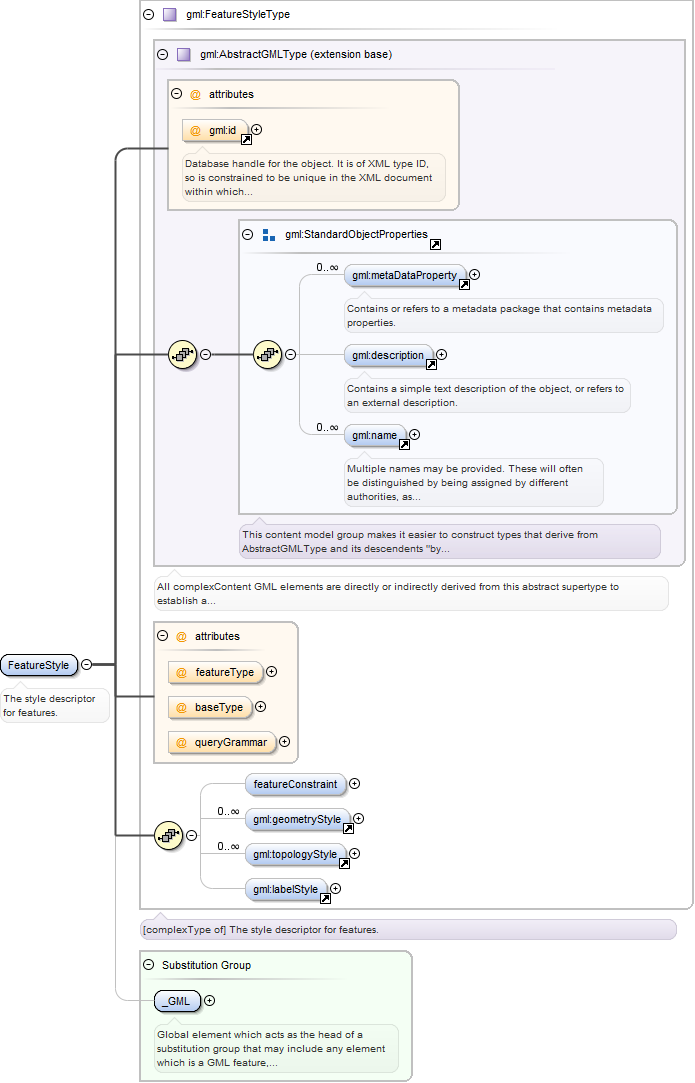Select the gml:labelStyle element node

[286, 890]
